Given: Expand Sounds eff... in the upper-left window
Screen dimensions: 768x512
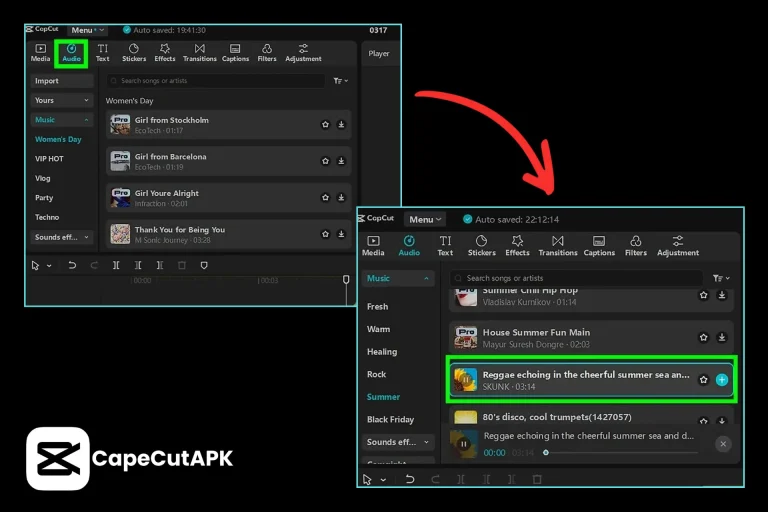Looking at the screenshot, I should pyautogui.click(x=61, y=237).
